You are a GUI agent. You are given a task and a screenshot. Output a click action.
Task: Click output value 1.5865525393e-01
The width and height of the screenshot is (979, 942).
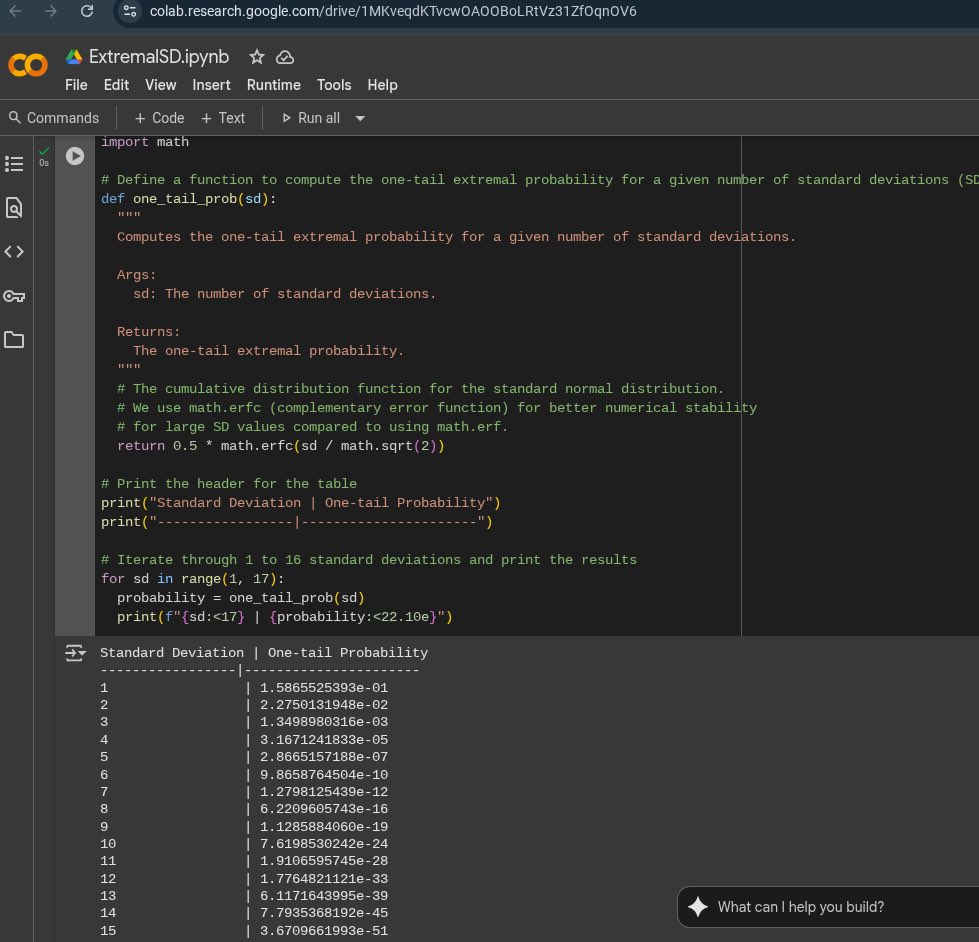[324, 687]
